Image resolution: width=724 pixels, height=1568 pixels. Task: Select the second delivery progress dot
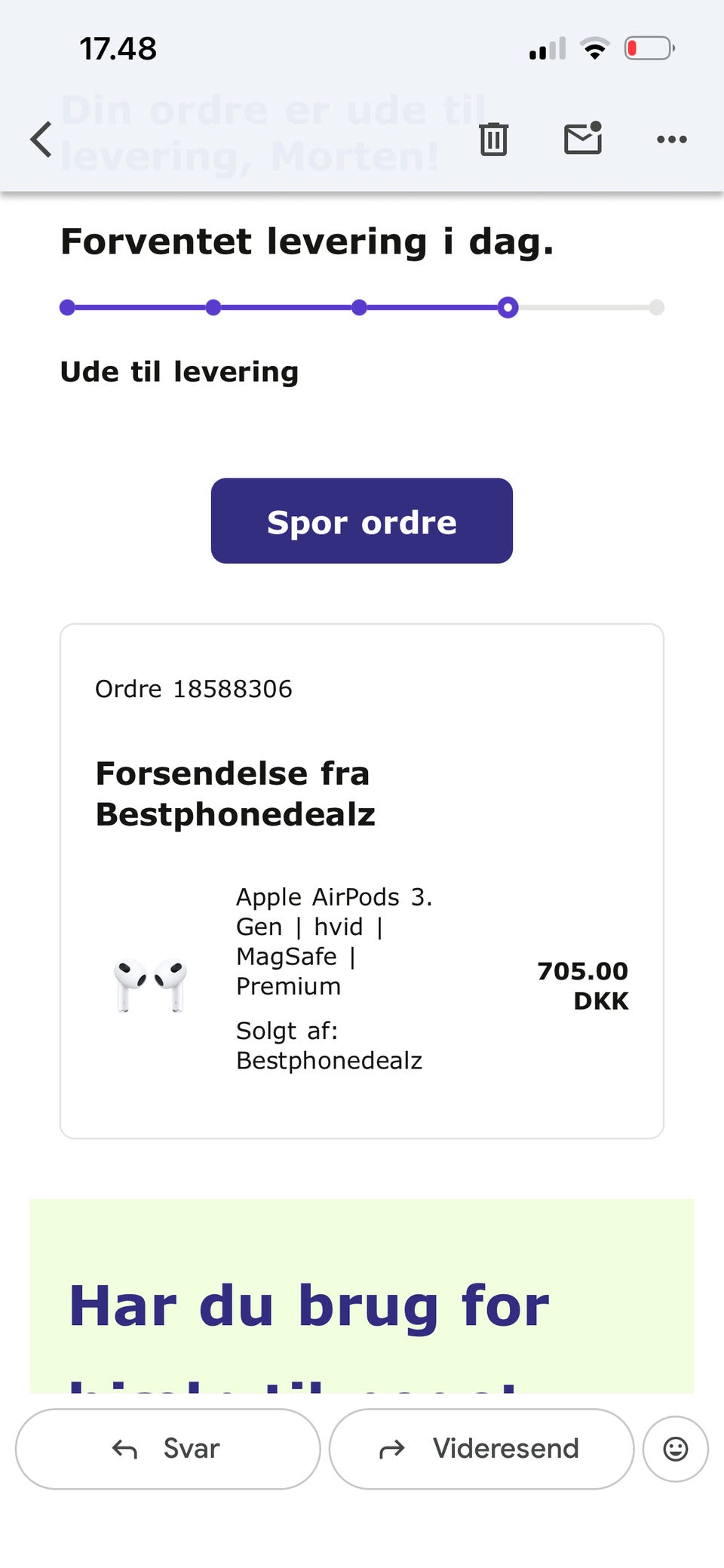213,307
